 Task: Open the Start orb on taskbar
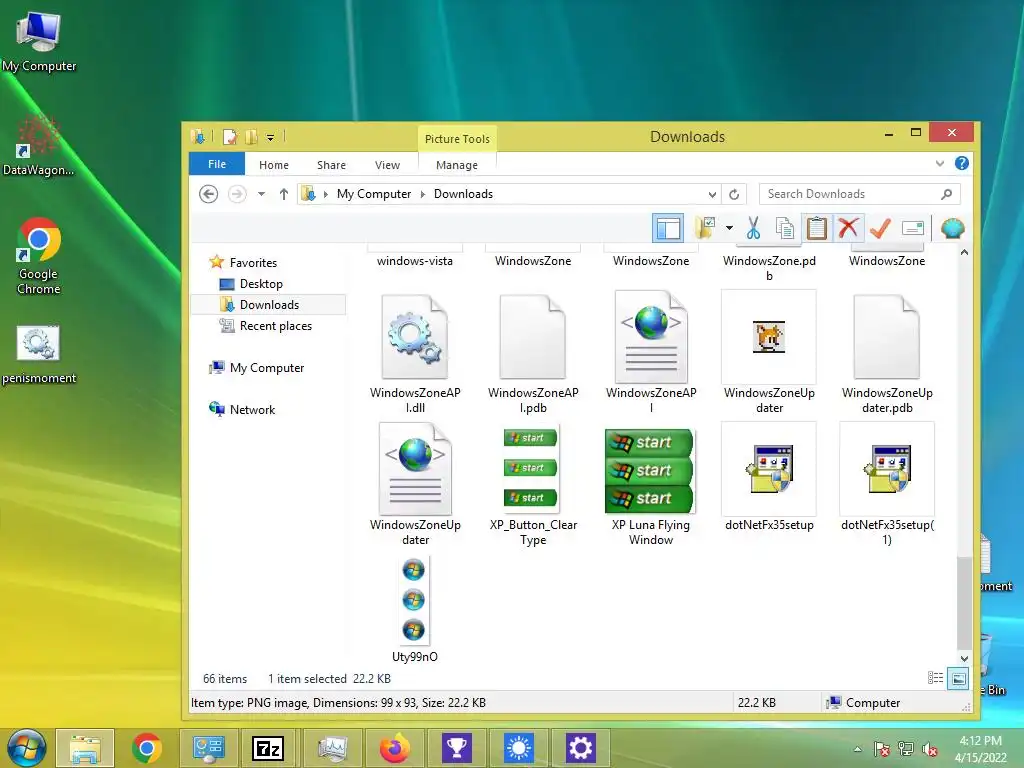(x=27, y=748)
